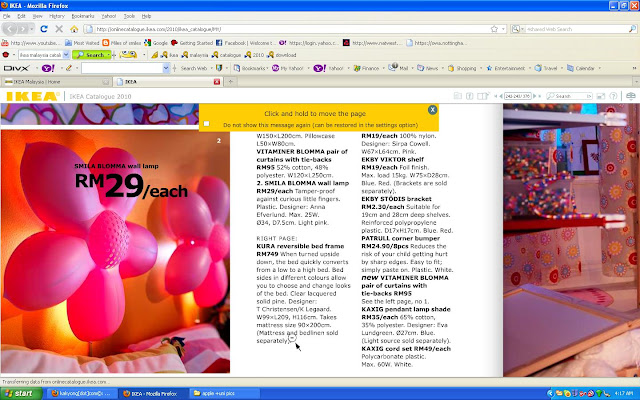Click the Stop loading X icon
This screenshot has width=640, height=400.
pos(59,29)
